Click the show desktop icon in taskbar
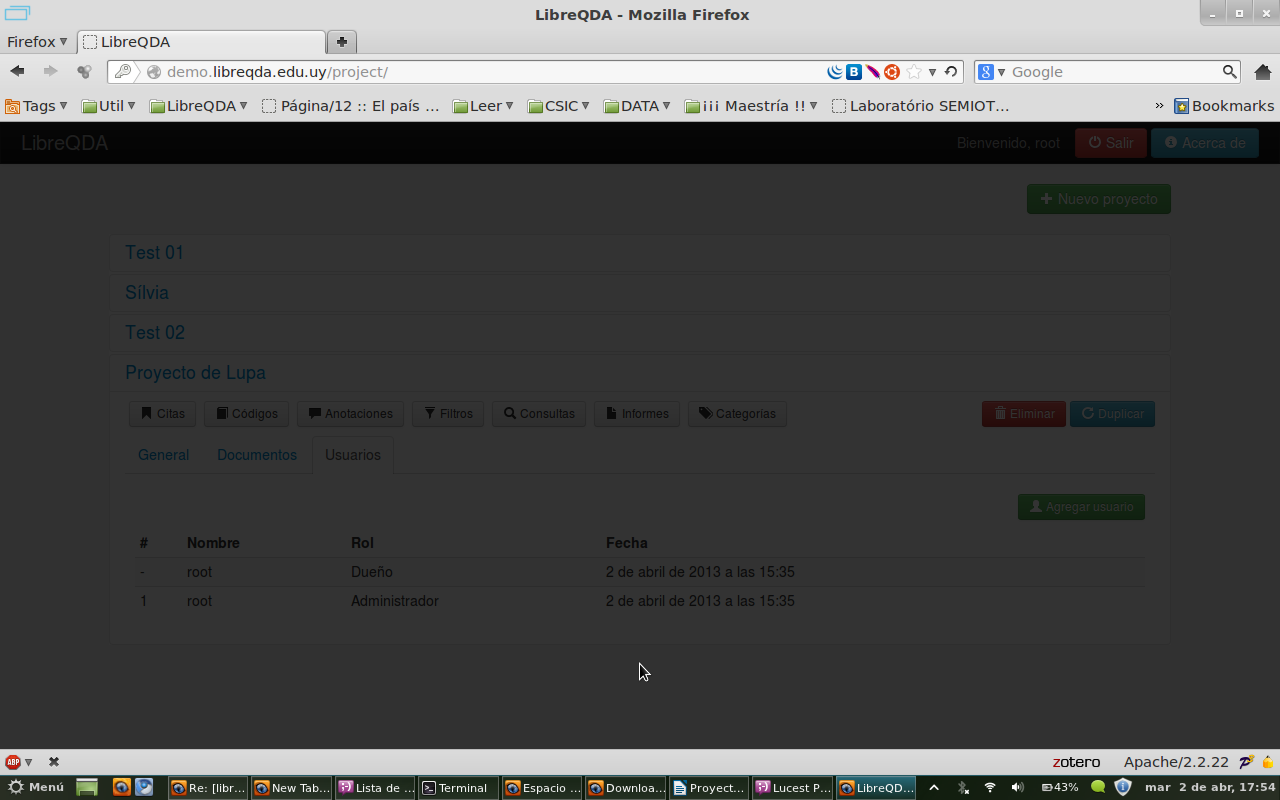Viewport: 1280px width, 800px height. pyautogui.click(x=87, y=787)
